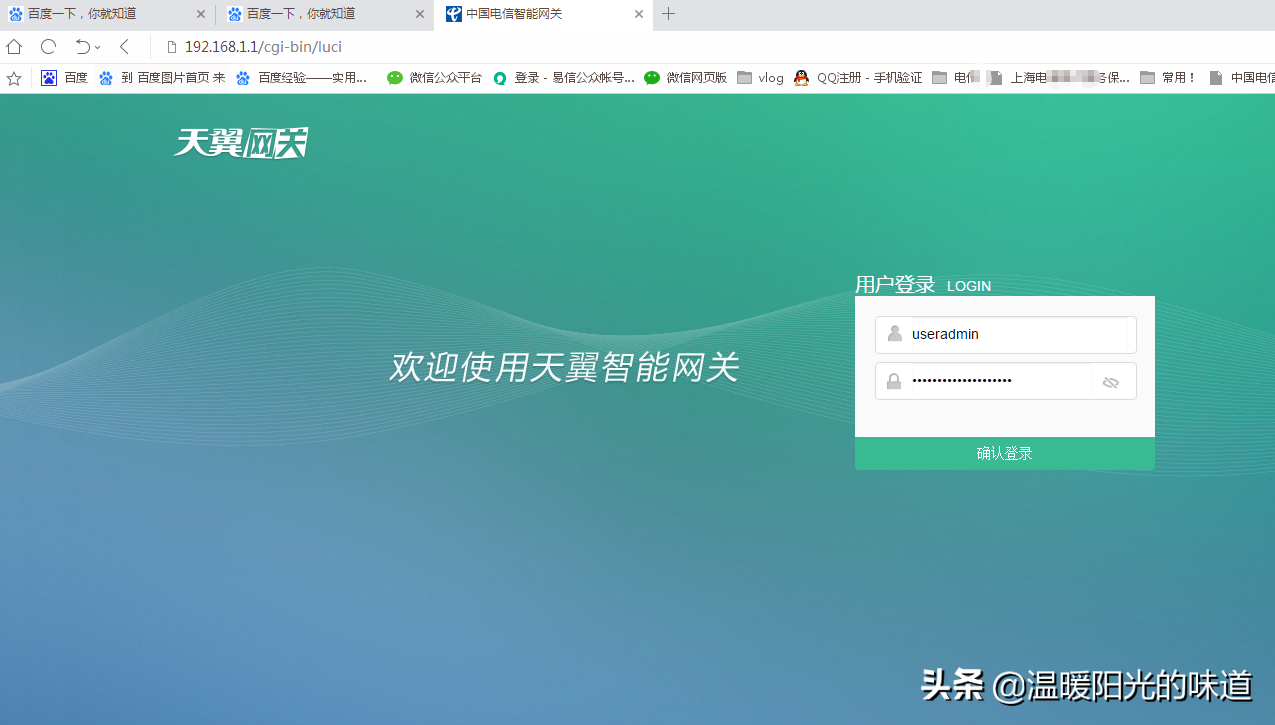Viewport: 1275px width, 725px height.
Task: Click the 确认登录 button
Action: point(1005,453)
